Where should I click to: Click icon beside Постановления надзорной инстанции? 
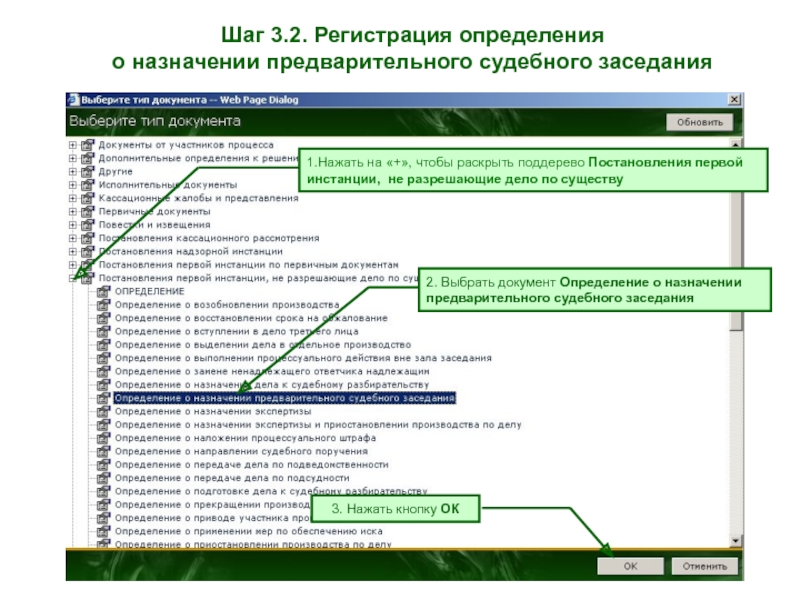88,251
